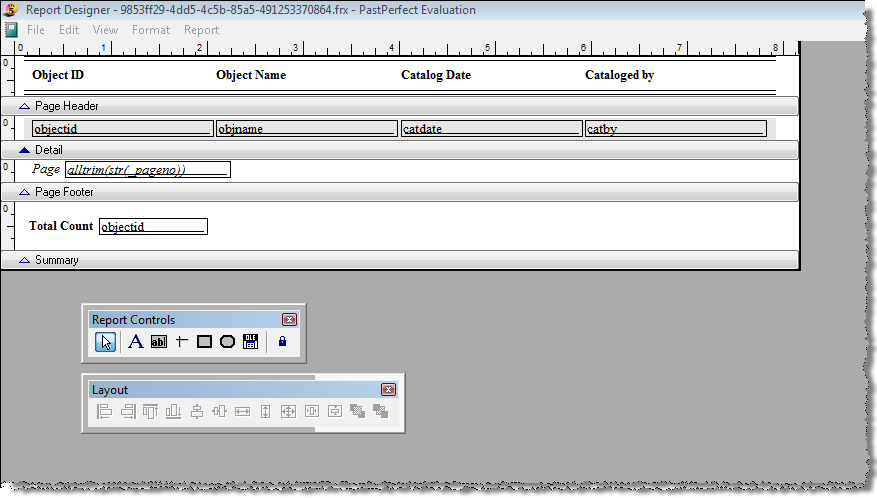Image resolution: width=877 pixels, height=498 pixels.
Task: Open the File menu
Action: (36, 30)
